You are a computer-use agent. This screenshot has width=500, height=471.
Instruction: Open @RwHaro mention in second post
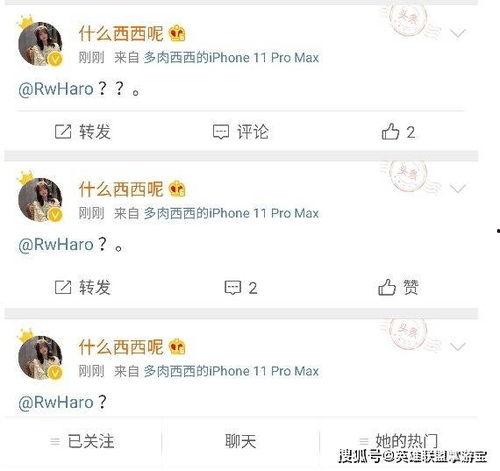56,245
